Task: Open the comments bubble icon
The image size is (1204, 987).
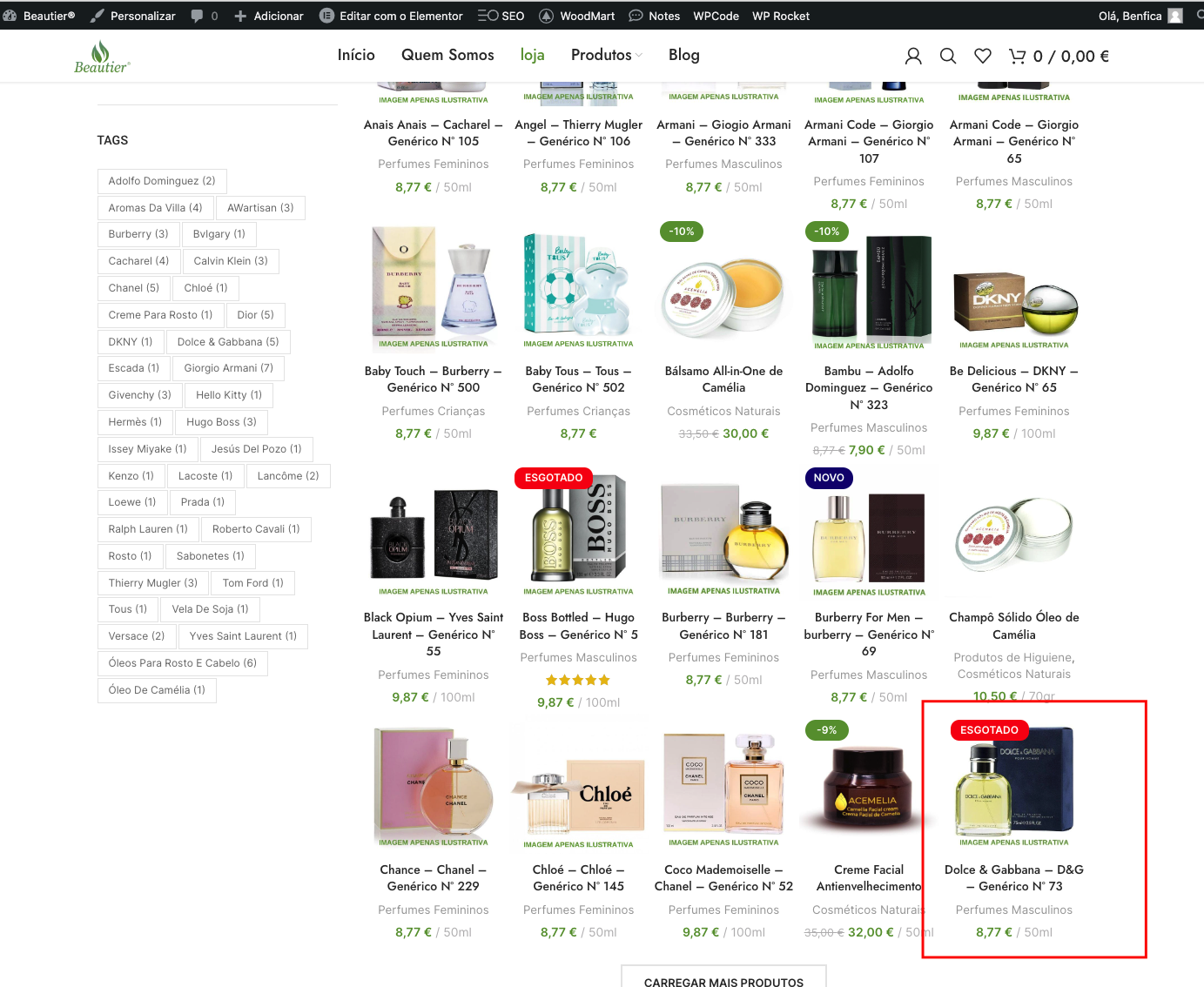Action: click(x=197, y=16)
